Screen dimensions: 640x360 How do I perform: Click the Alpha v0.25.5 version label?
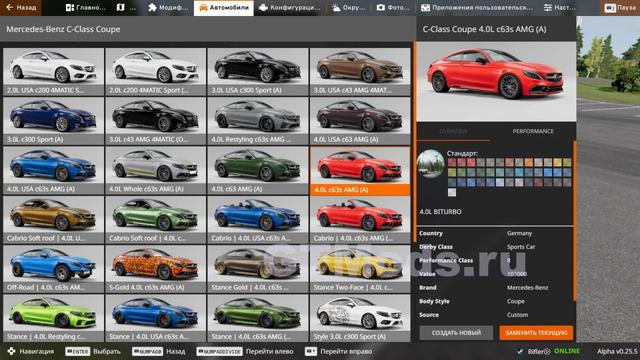617,351
